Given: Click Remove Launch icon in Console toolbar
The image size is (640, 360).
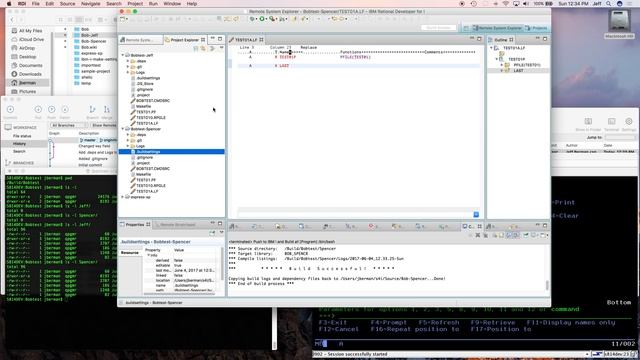Looking at the screenshot, I should coord(478,235).
